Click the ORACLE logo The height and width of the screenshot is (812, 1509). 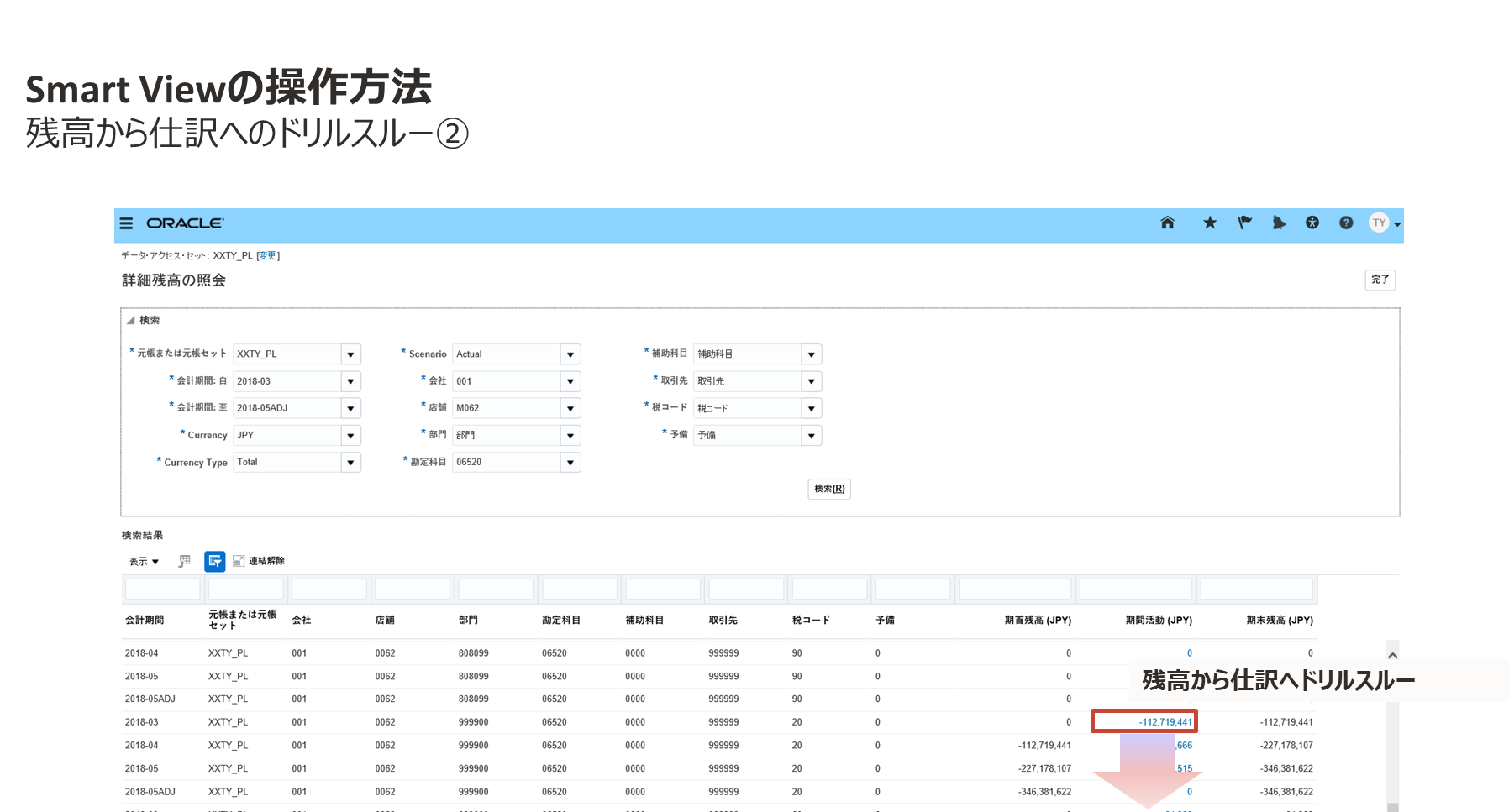click(x=185, y=223)
